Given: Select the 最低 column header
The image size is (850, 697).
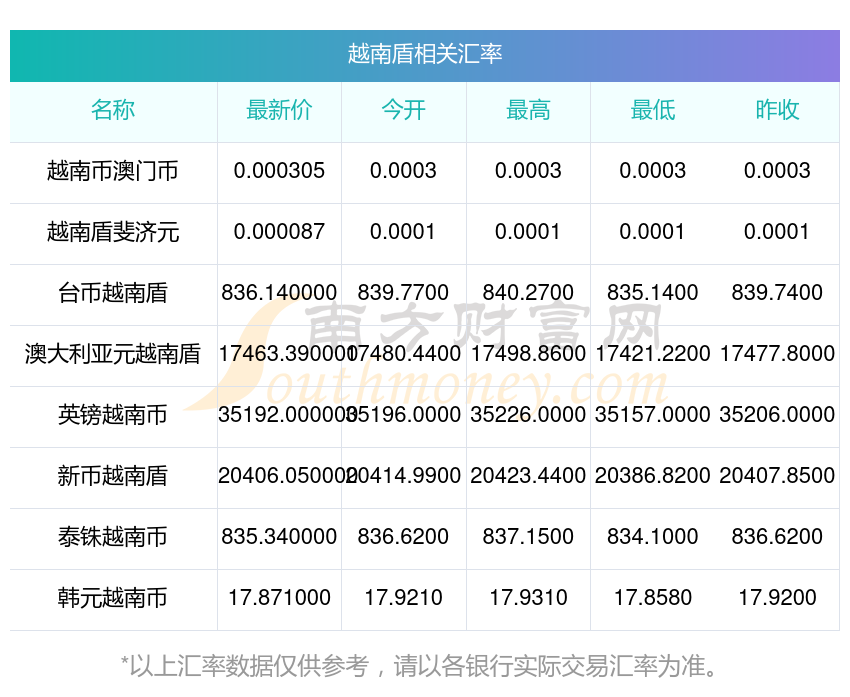Looking at the screenshot, I should pos(653,110).
